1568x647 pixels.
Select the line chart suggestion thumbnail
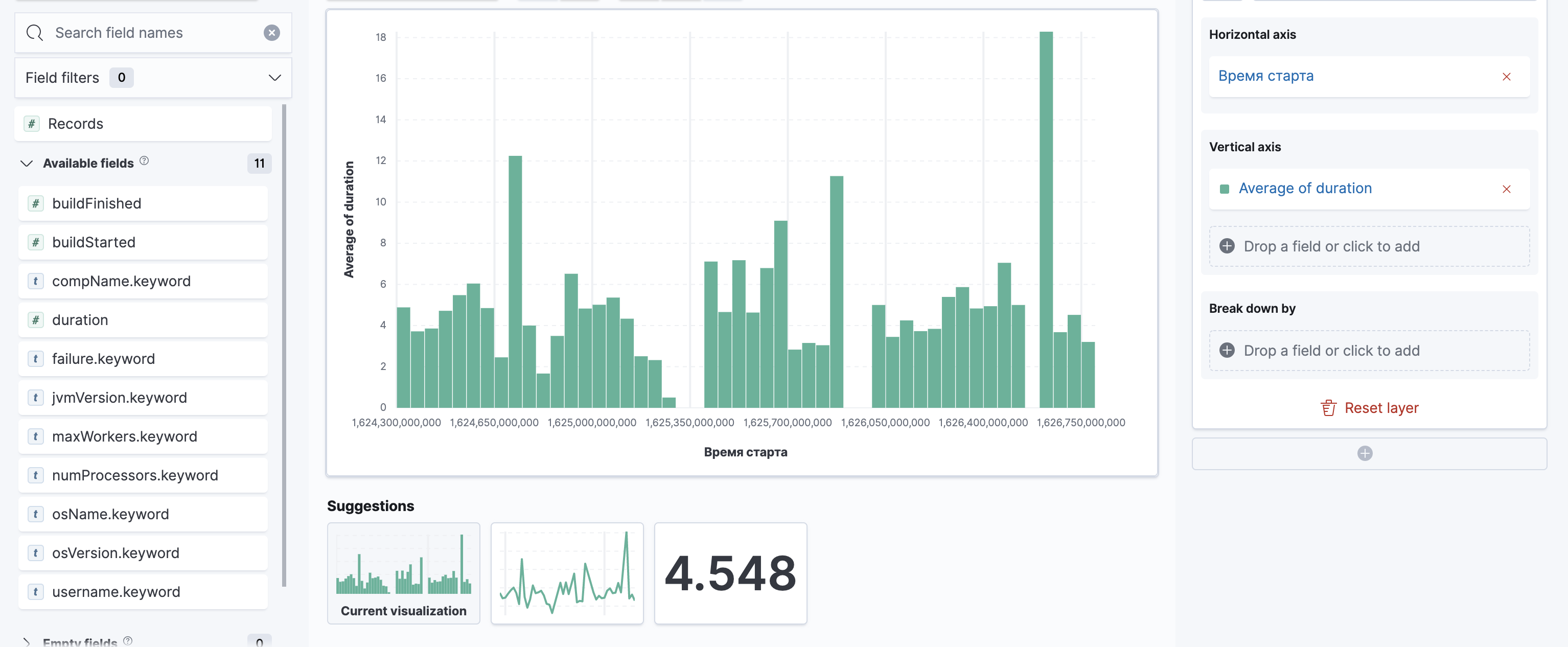tap(567, 573)
